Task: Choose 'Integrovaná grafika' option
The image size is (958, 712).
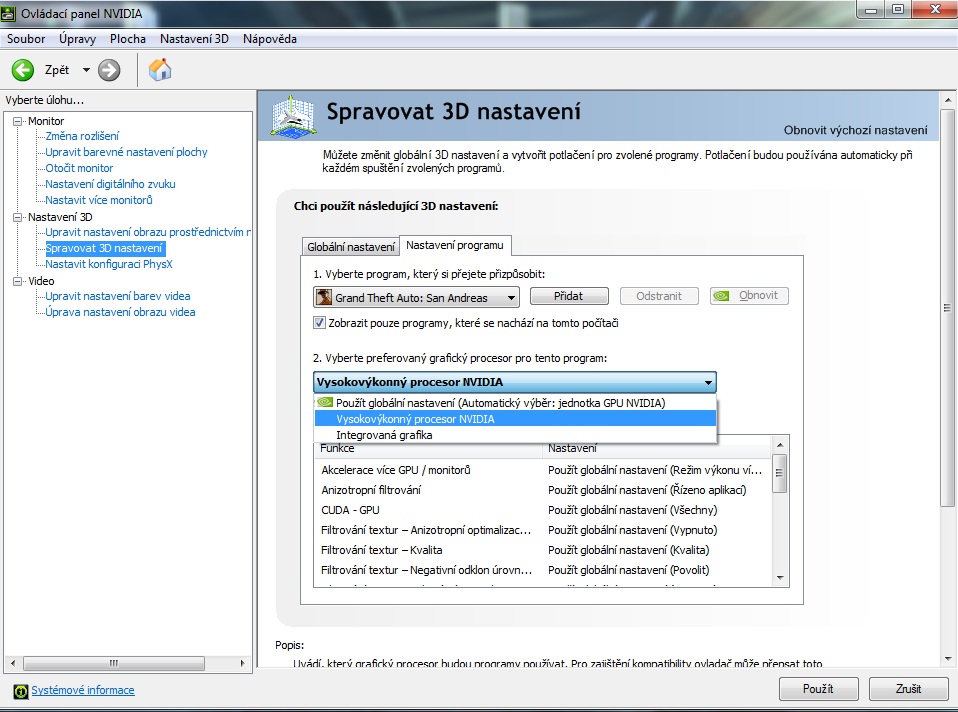Action: tap(514, 435)
